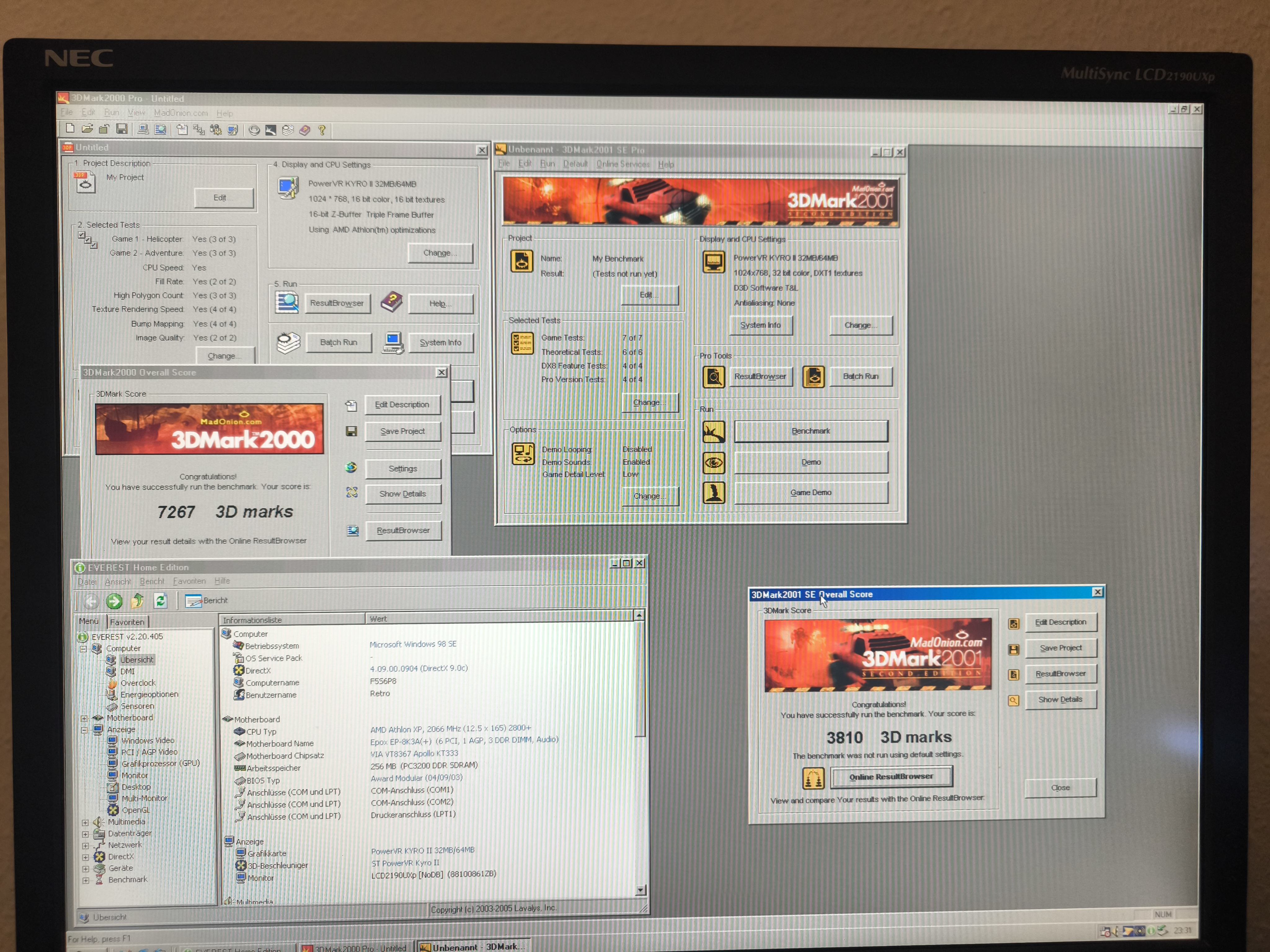Click the save disk icon in 3DMark2000 toolbar
Image resolution: width=1270 pixels, height=952 pixels.
[122, 129]
